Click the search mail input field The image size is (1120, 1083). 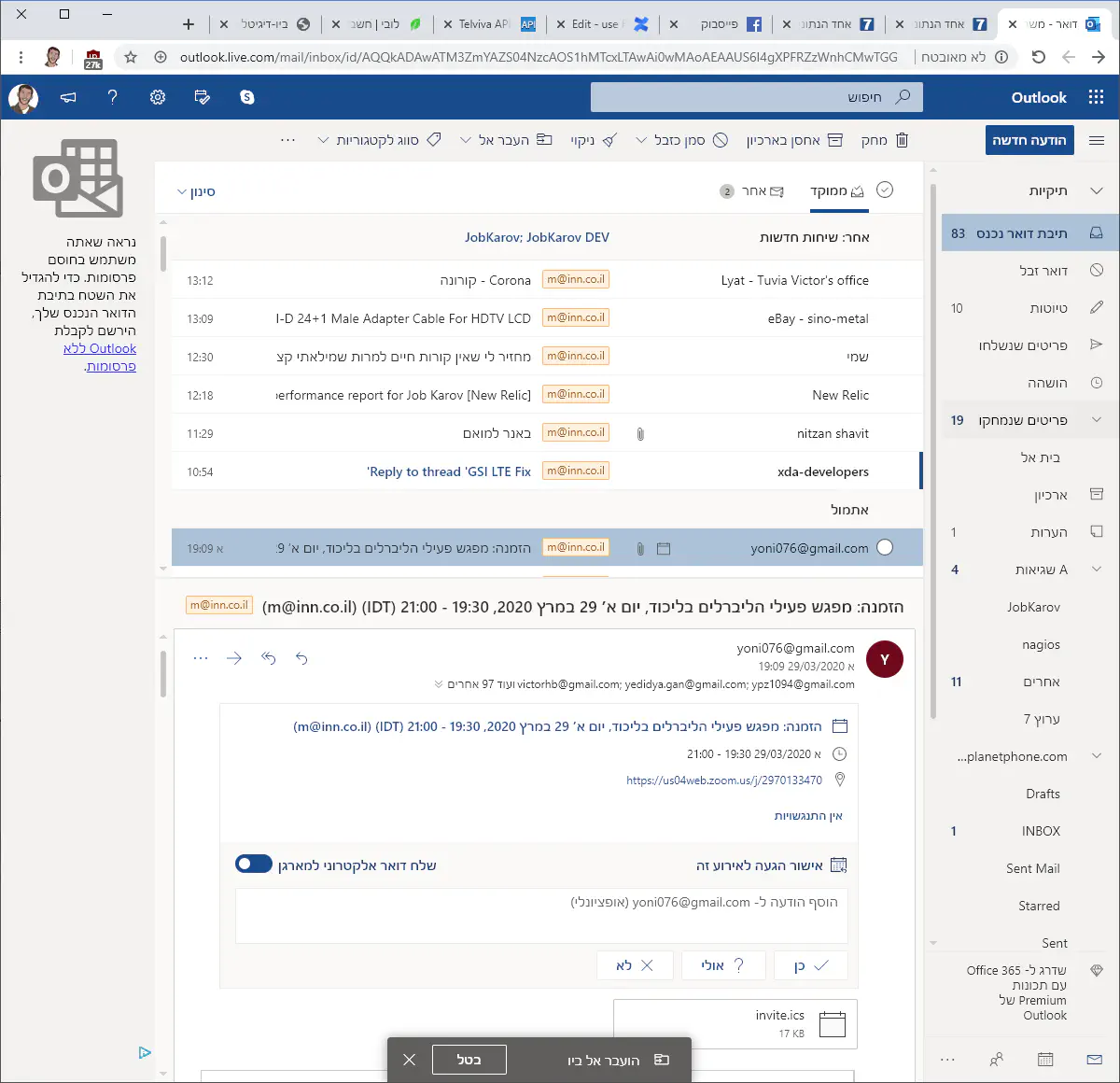tap(747, 97)
